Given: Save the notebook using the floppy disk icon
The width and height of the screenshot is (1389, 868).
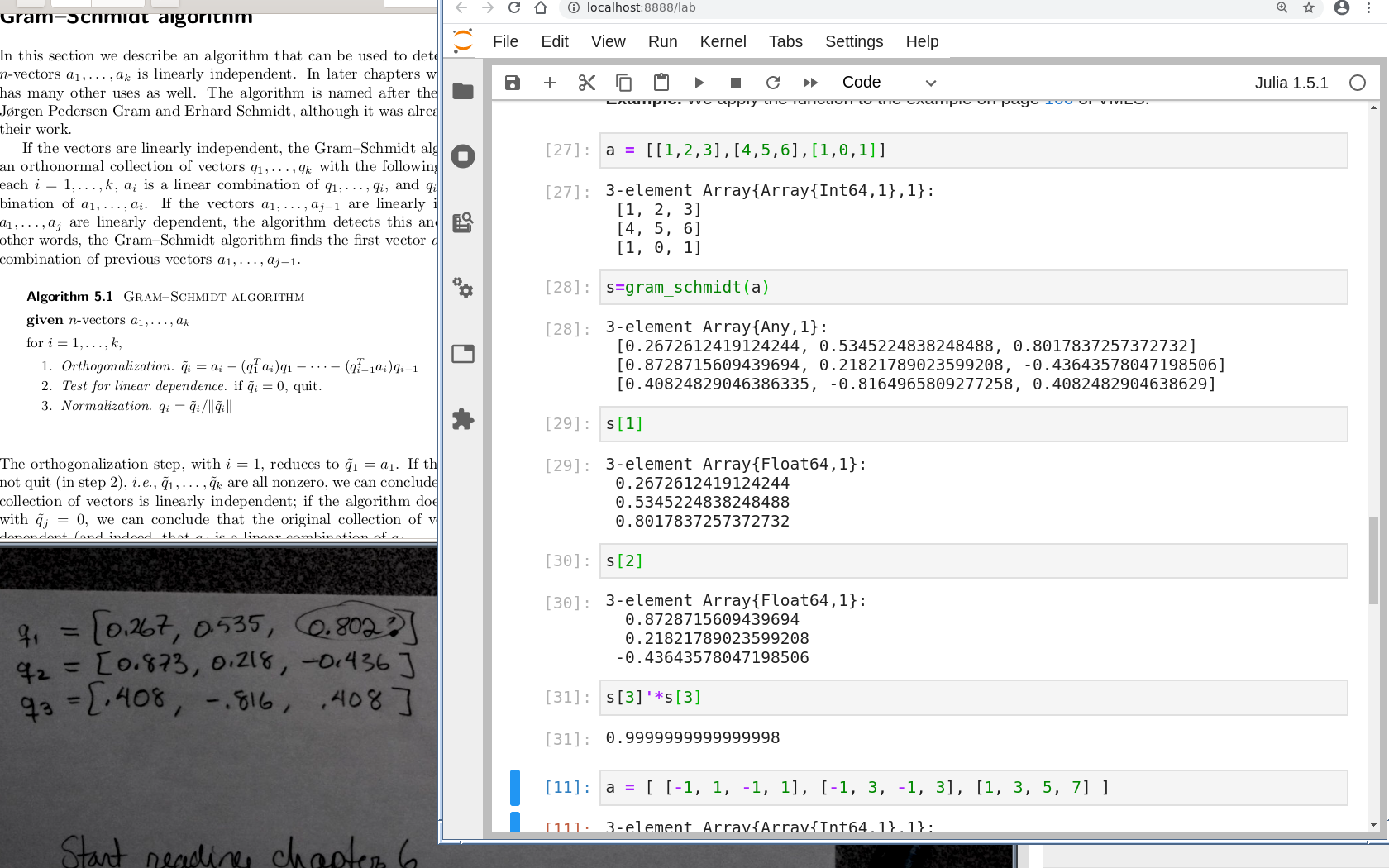Looking at the screenshot, I should [x=513, y=83].
